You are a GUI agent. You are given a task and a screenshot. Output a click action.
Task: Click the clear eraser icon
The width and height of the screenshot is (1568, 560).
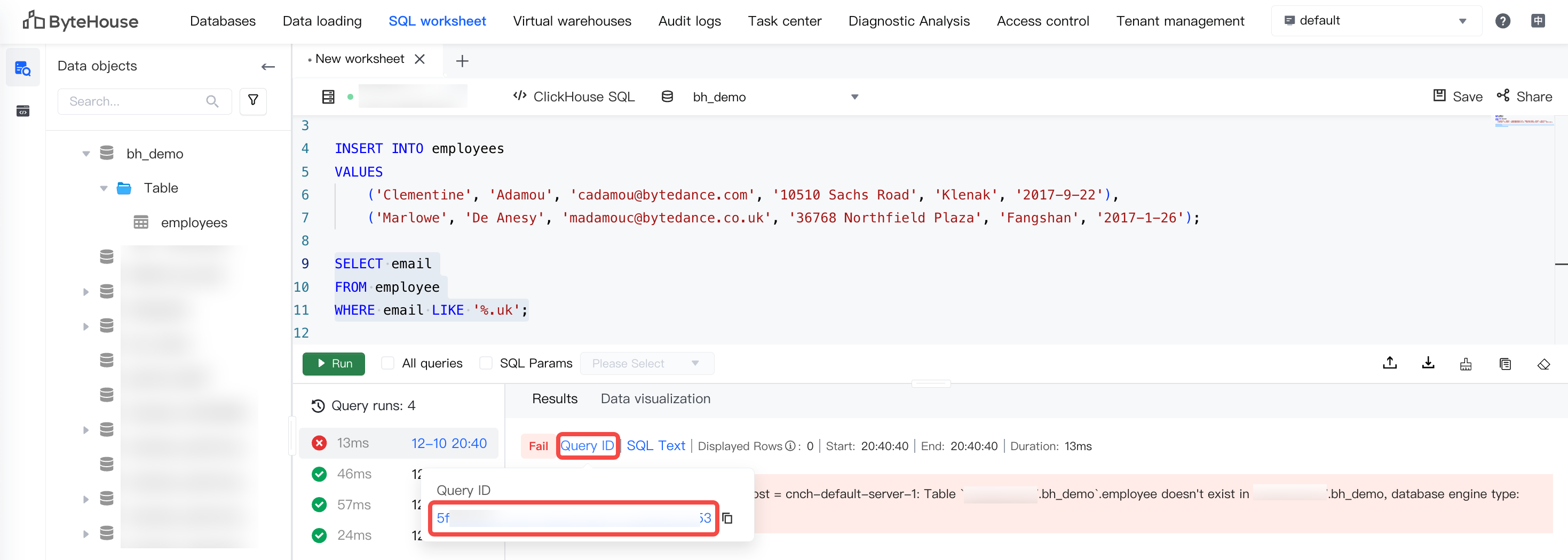click(x=1543, y=364)
